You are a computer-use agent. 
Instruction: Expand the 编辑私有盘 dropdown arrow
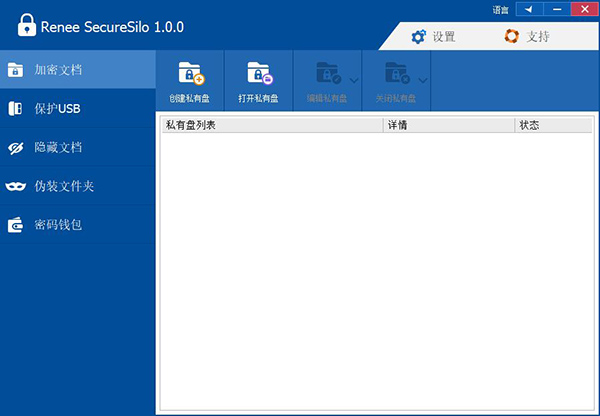tap(354, 80)
